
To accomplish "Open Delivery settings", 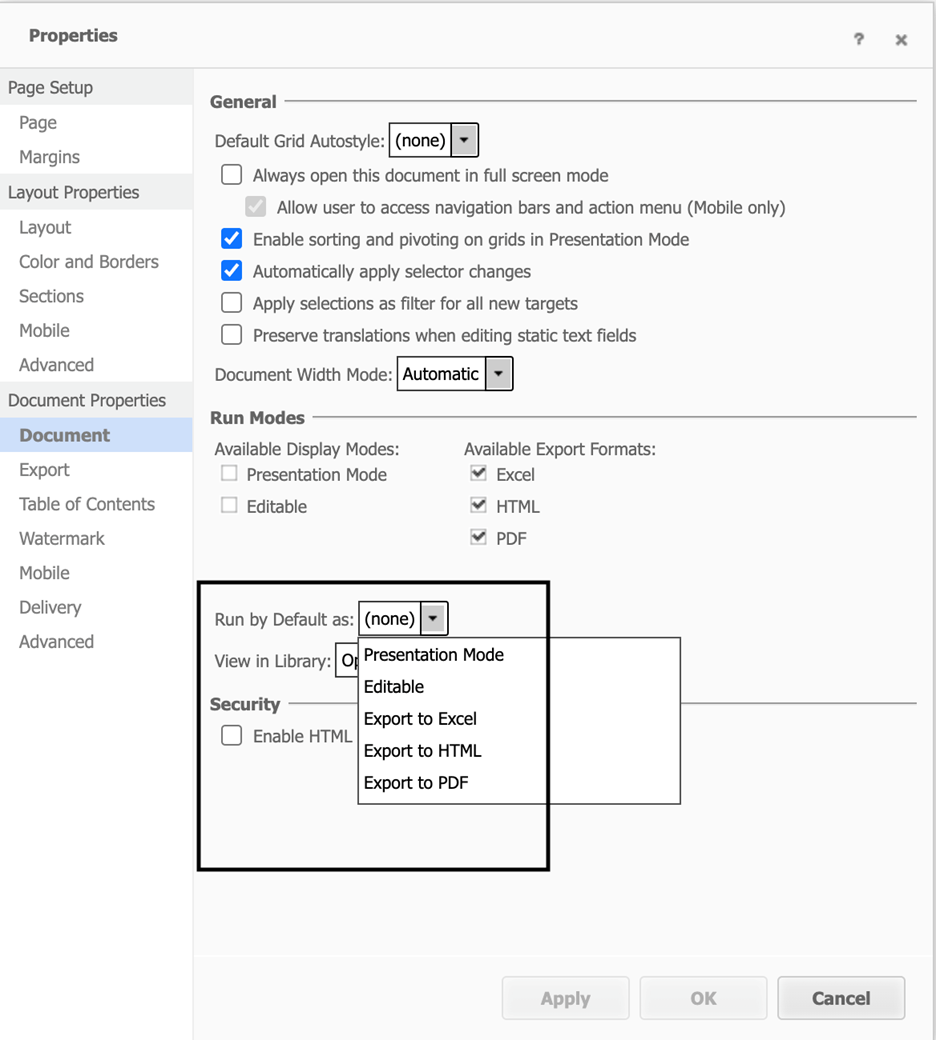I will click(x=96, y=607).
